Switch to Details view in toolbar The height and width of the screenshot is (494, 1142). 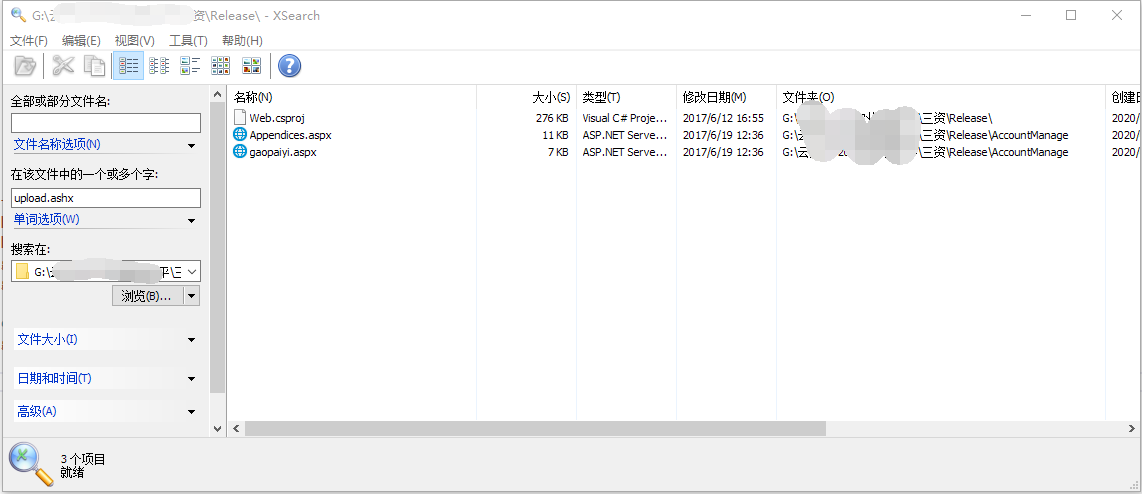coord(128,66)
